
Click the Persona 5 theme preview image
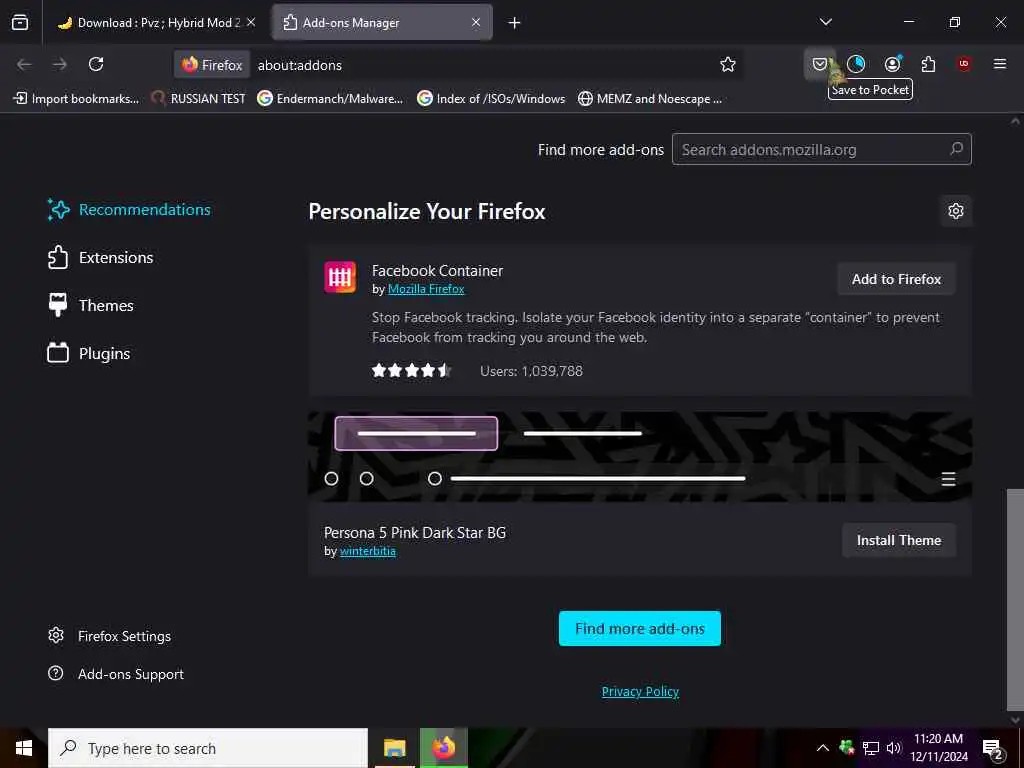(x=639, y=456)
